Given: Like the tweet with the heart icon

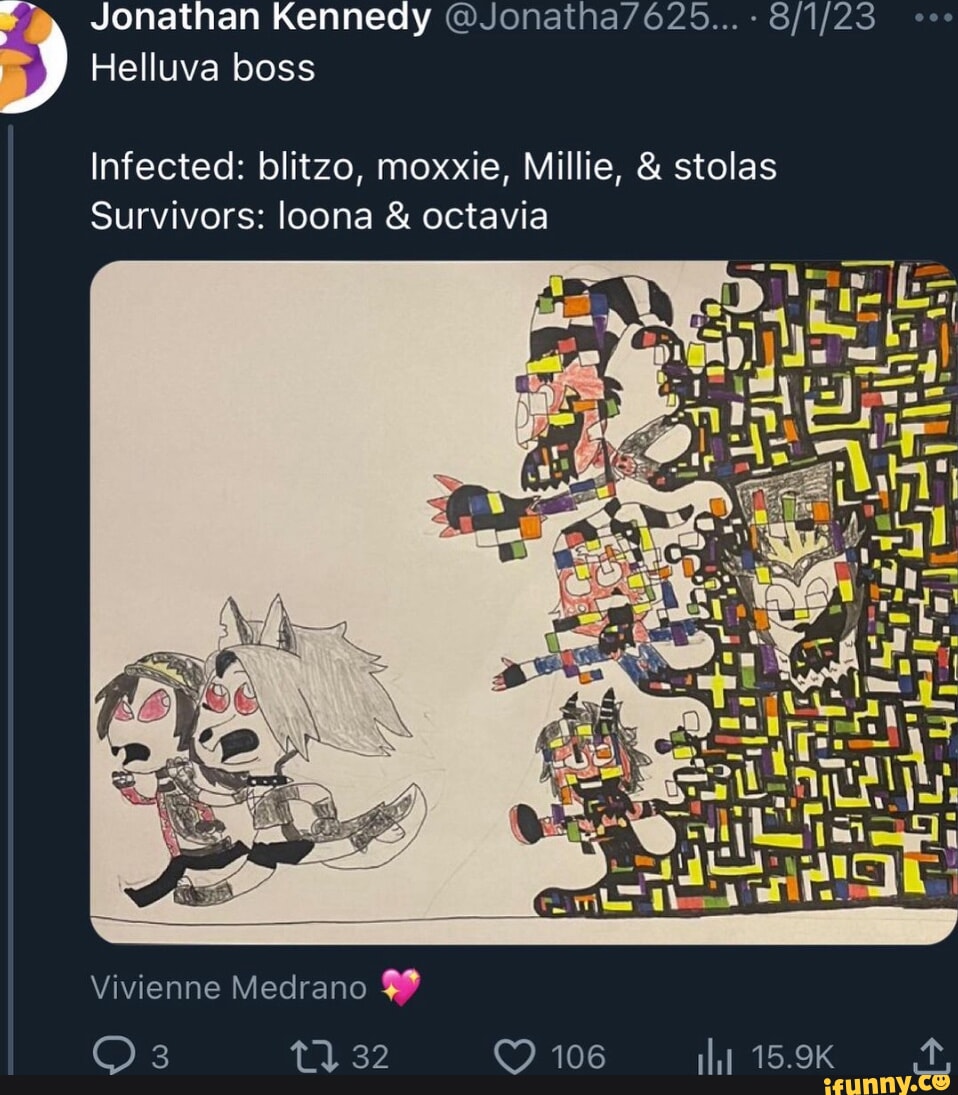Looking at the screenshot, I should tap(516, 1055).
